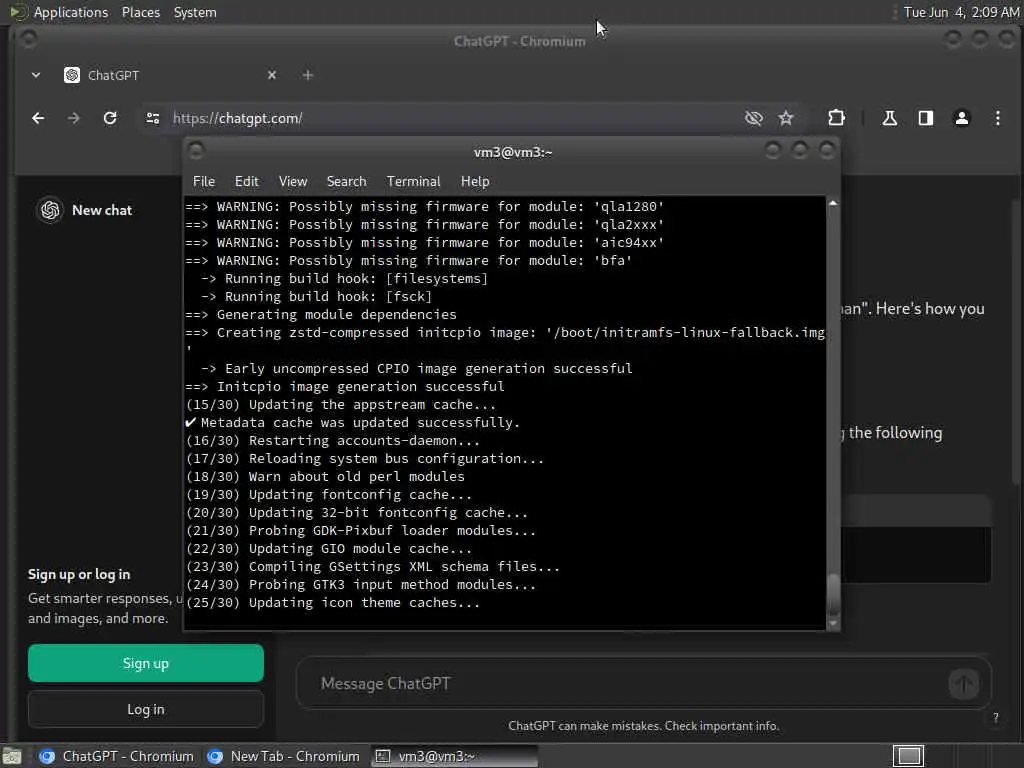Open Chrome Labs flask icon
Viewport: 1024px width, 768px height.
click(x=889, y=118)
